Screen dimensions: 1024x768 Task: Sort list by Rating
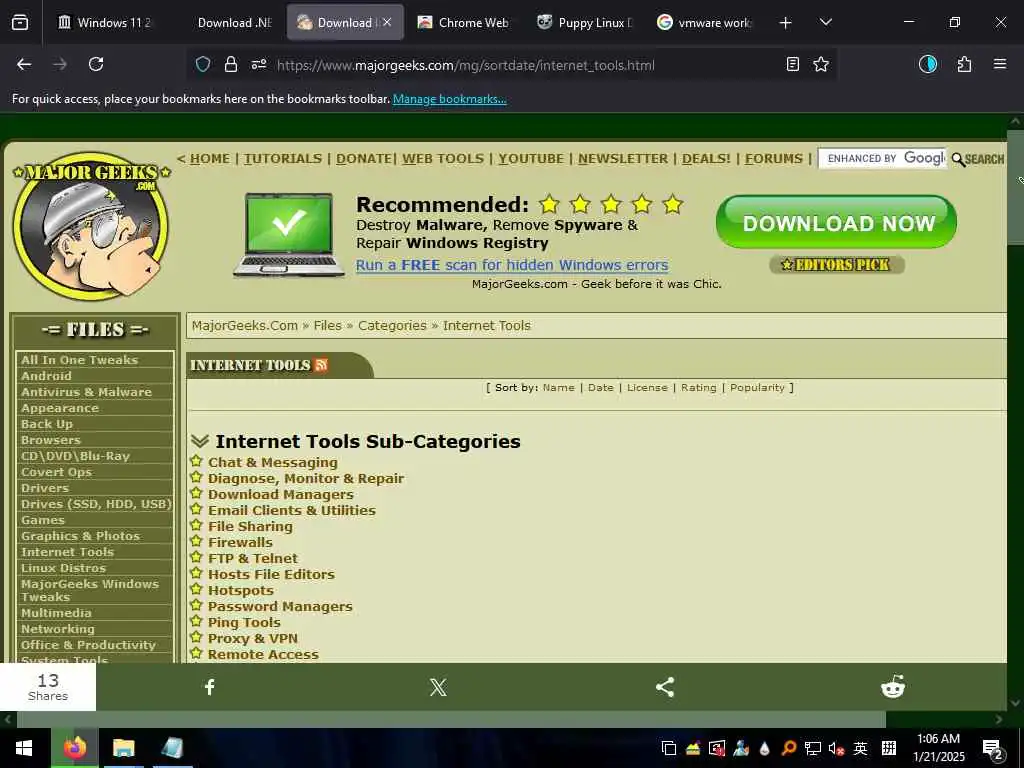699,388
